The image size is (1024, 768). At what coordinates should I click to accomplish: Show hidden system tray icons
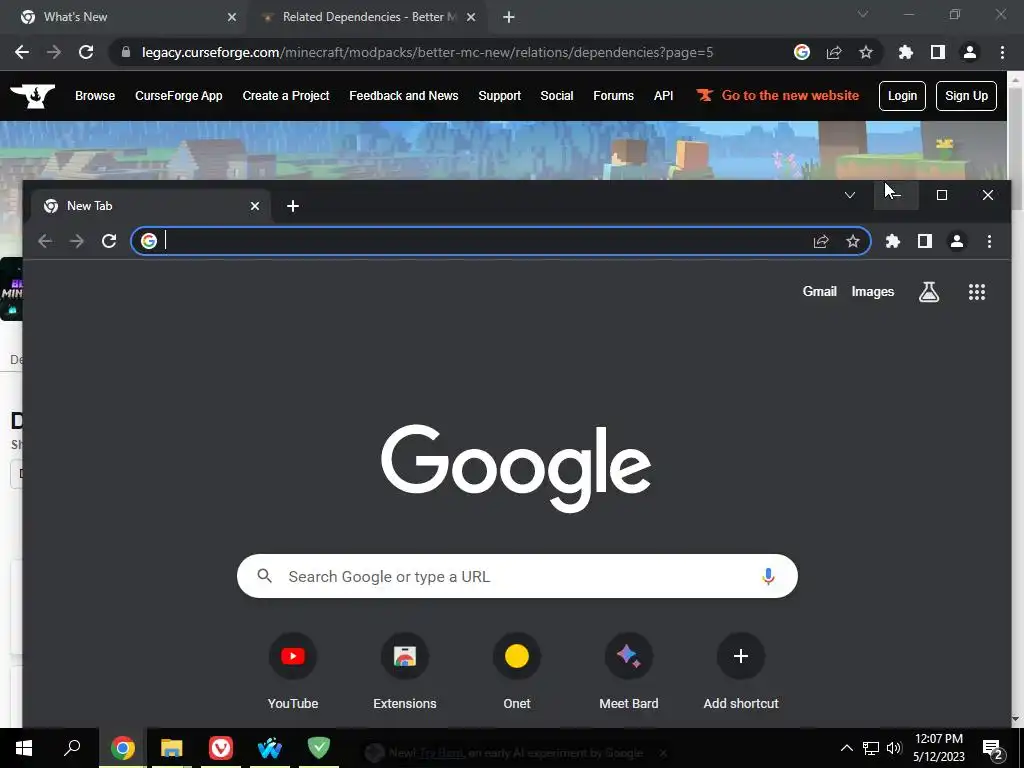(x=846, y=748)
